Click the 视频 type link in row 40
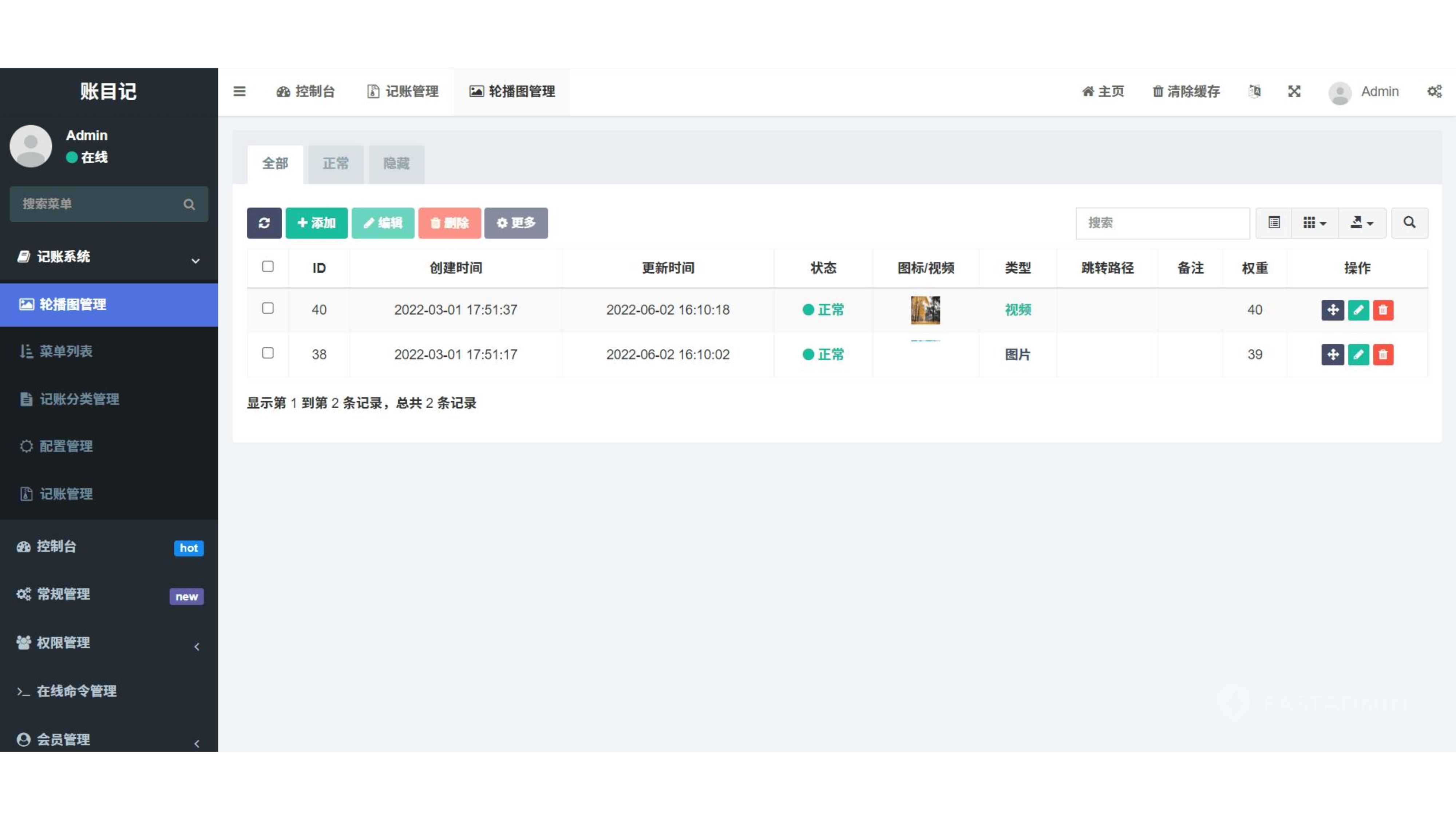Viewport: 1456px width, 819px height. pos(1017,310)
